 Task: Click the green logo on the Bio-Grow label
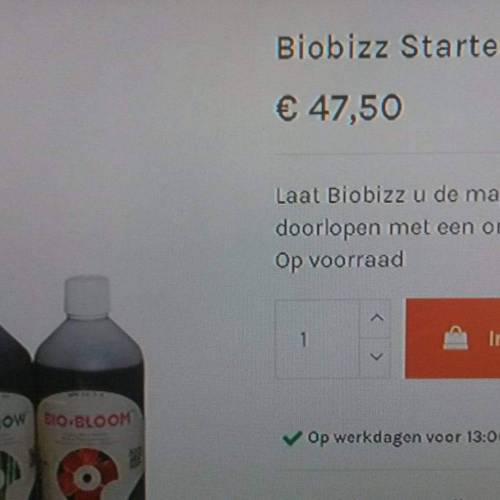(12, 472)
